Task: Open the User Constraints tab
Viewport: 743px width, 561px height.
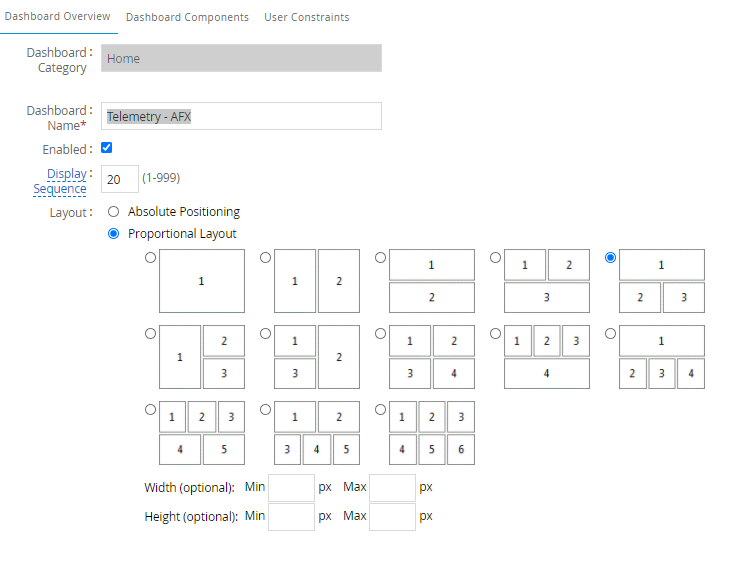Action: click(306, 17)
